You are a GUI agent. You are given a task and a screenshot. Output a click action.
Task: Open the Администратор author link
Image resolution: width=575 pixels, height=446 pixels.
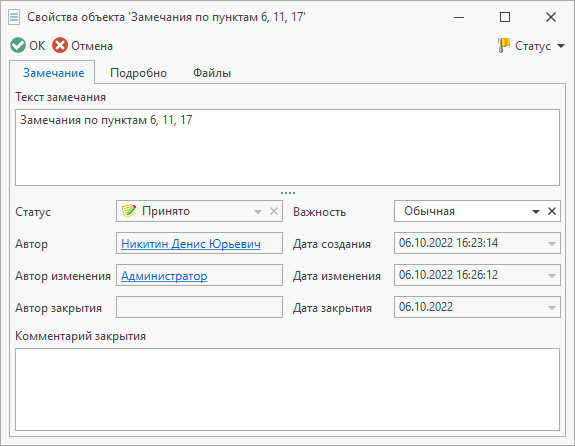164,276
